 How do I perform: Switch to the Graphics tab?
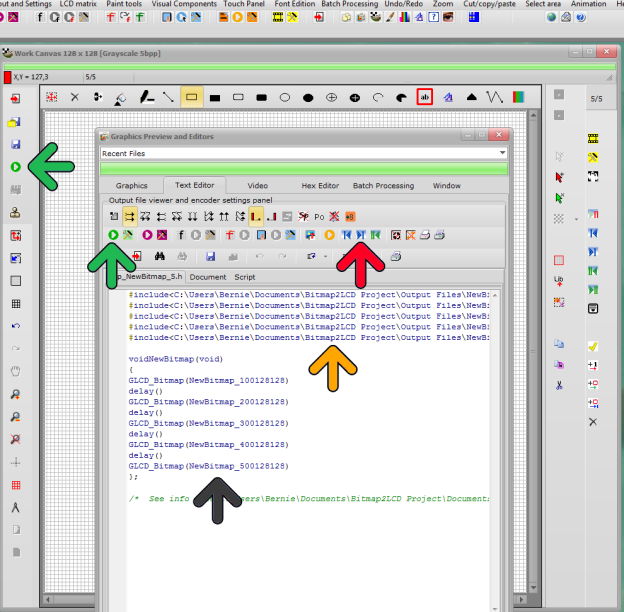click(132, 185)
